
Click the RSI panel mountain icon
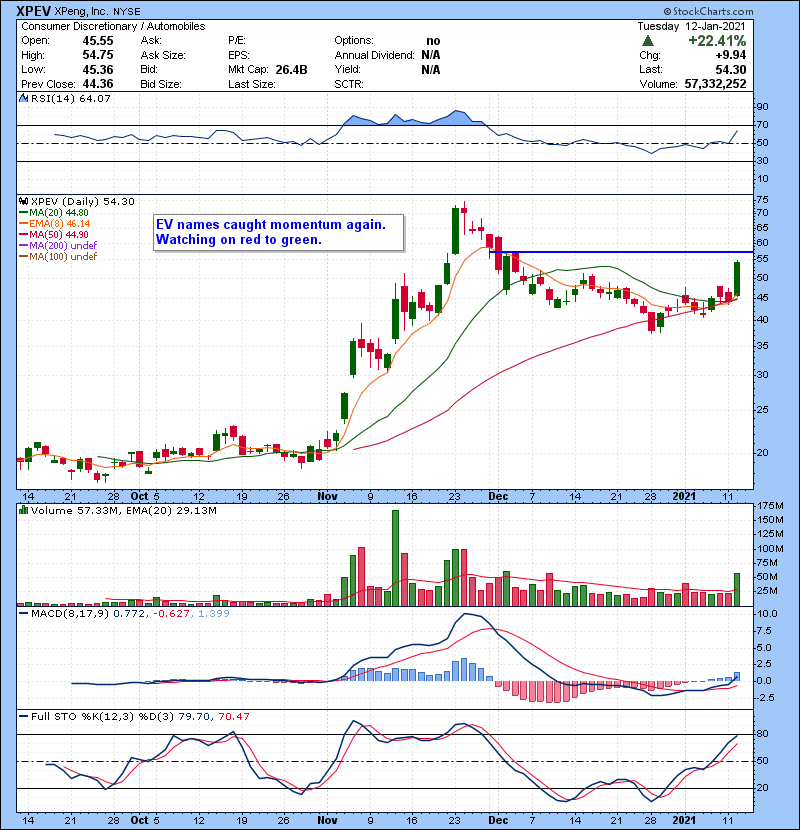click(23, 98)
